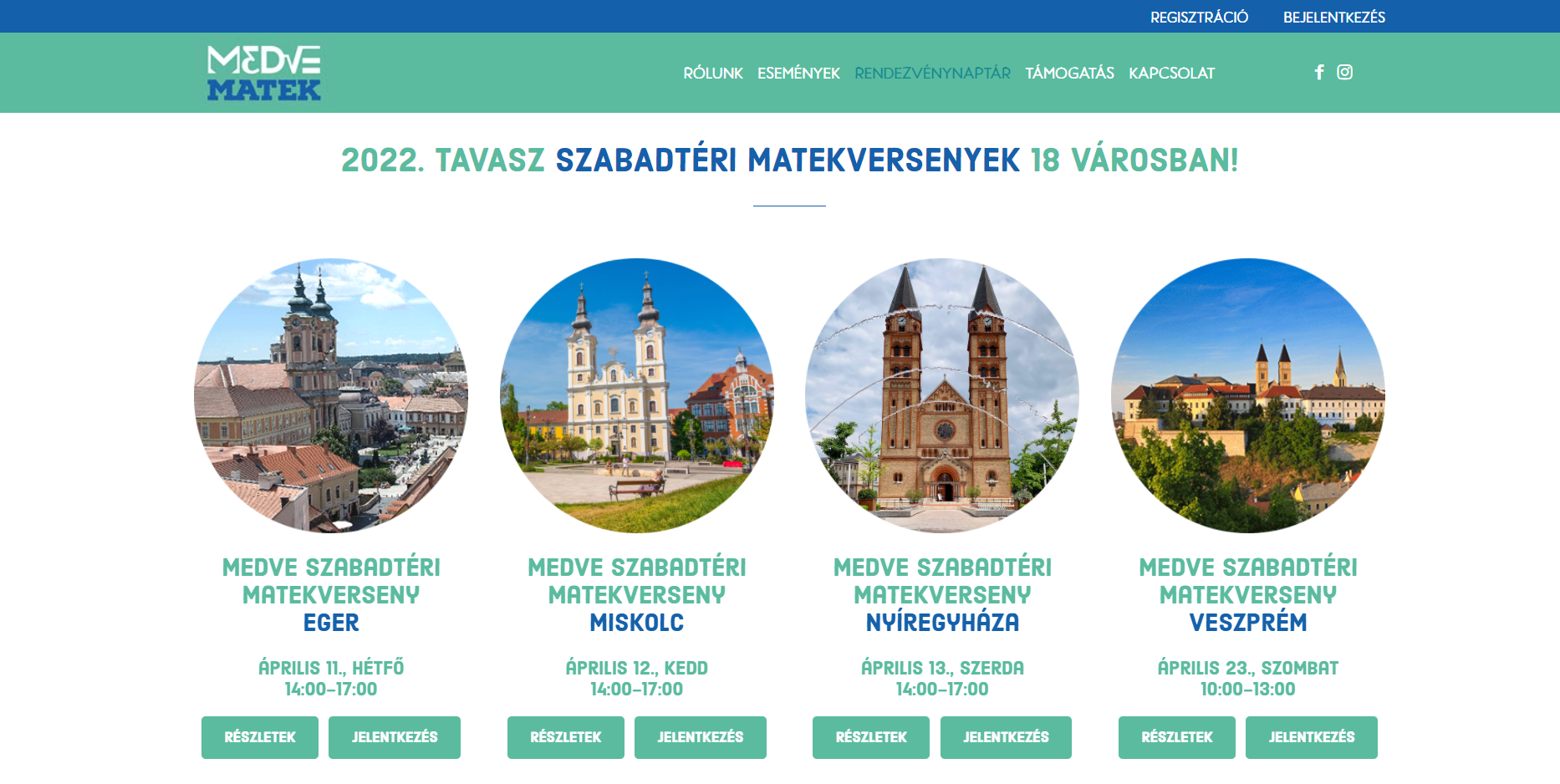Screen dimensions: 1560x784
Task: Open the Rólunk menu item
Action: coord(713,74)
